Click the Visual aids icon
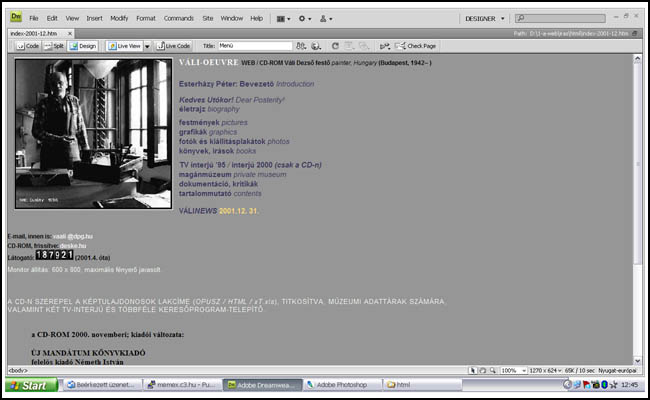This screenshot has width=650, height=400. [364, 46]
